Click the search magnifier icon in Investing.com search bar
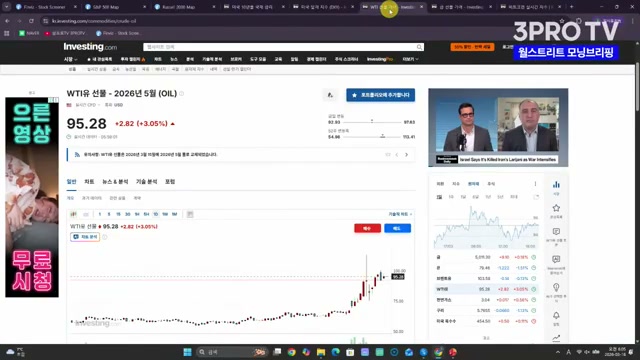Image resolution: width=640 pixels, height=360 pixels. pyautogui.click(x=419, y=47)
